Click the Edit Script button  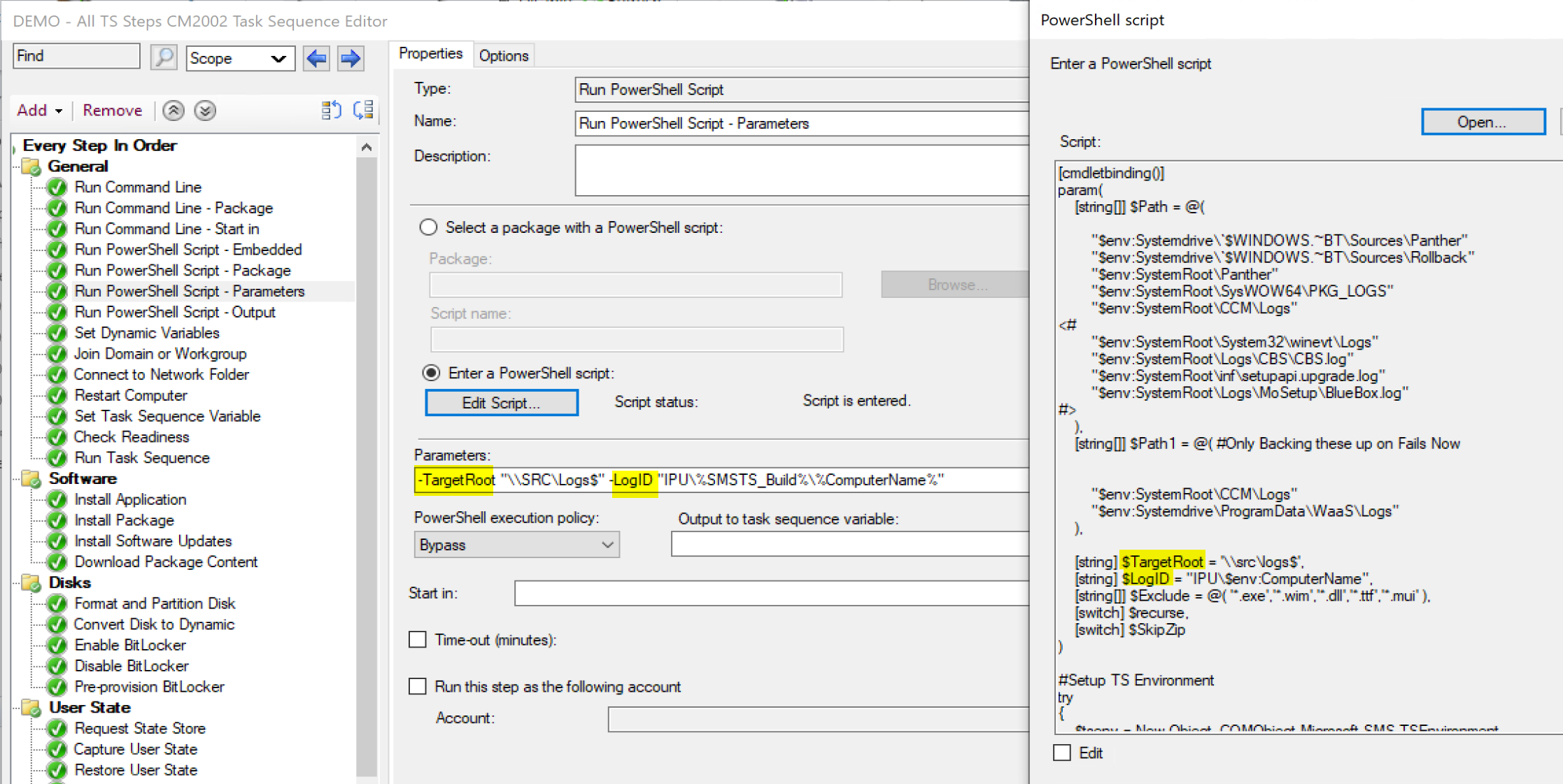click(500, 403)
